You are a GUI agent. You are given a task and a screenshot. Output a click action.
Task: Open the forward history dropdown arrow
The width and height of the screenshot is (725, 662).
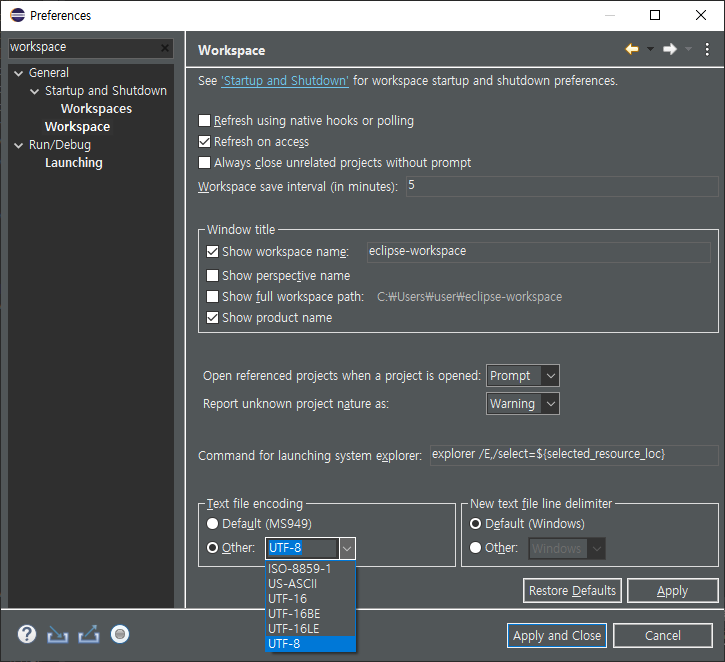[x=688, y=49]
